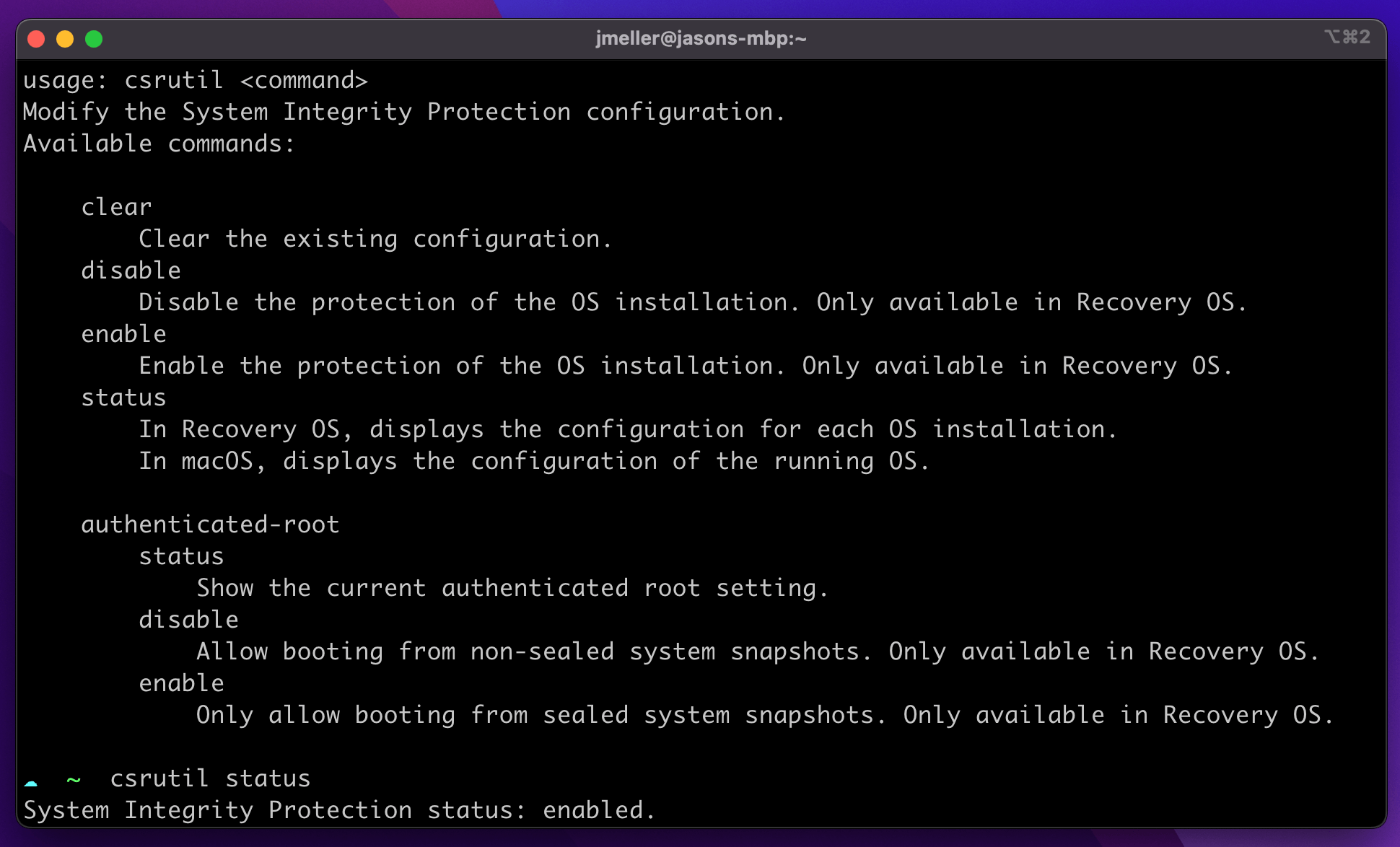Click the "clear" command name
Image resolution: width=1400 pixels, height=847 pixels.
coord(116,207)
